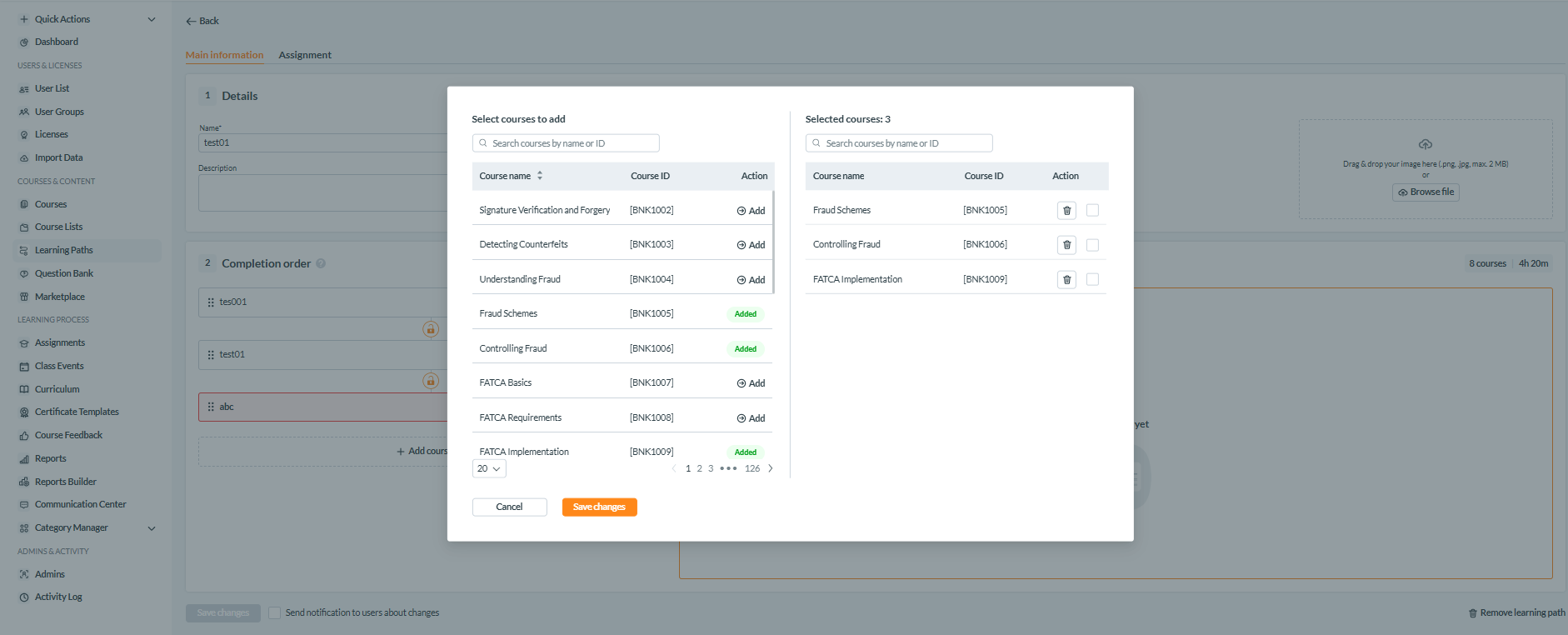Open Certificate Templates page
1568x635 pixels.
(x=77, y=412)
